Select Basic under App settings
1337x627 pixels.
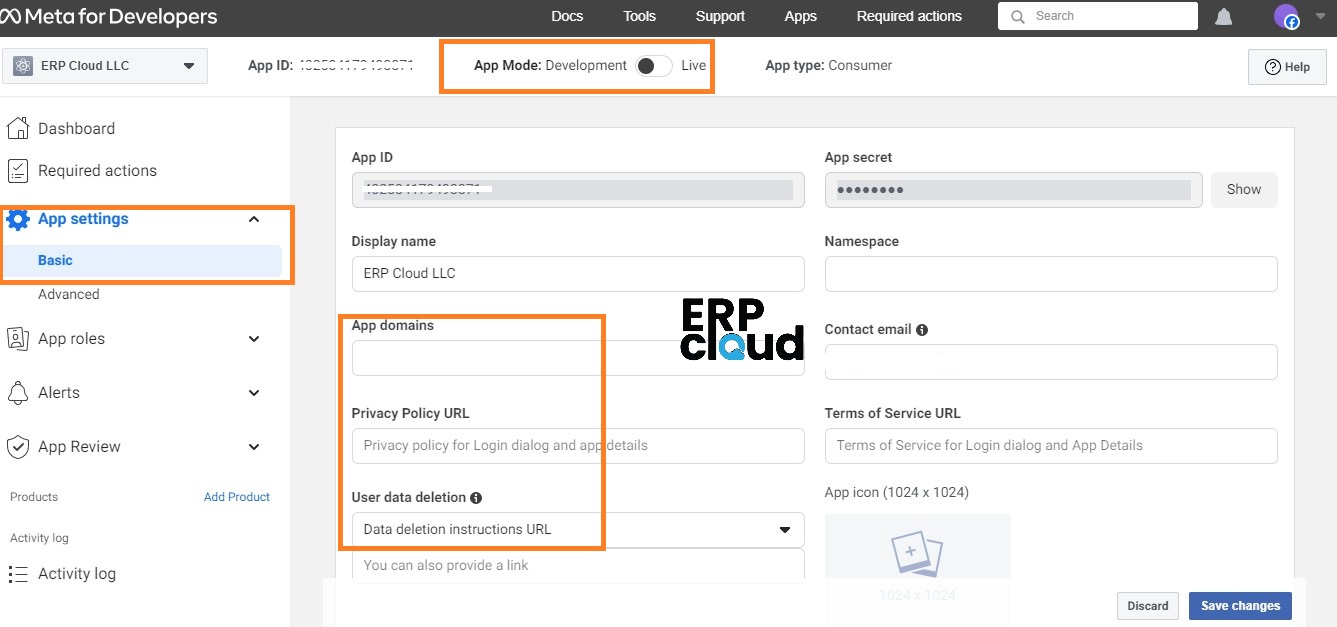[143, 260]
